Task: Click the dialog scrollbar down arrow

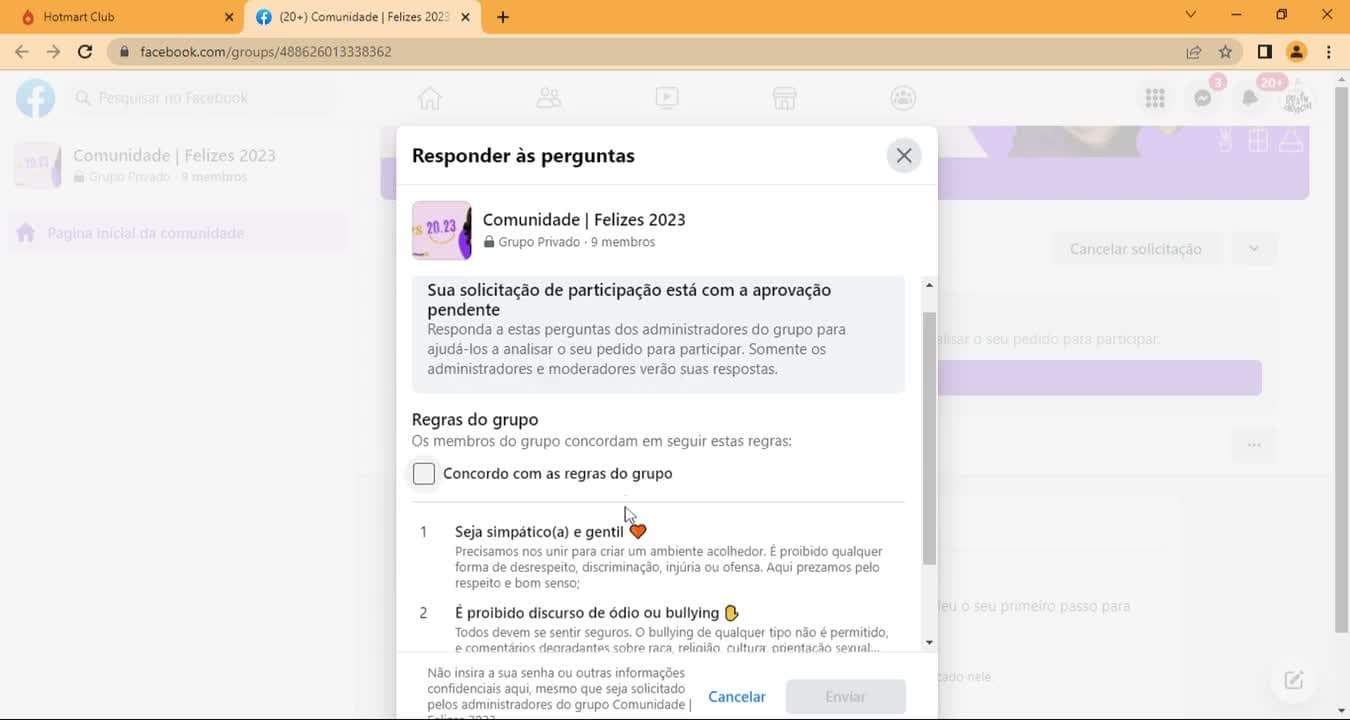Action: point(929,643)
